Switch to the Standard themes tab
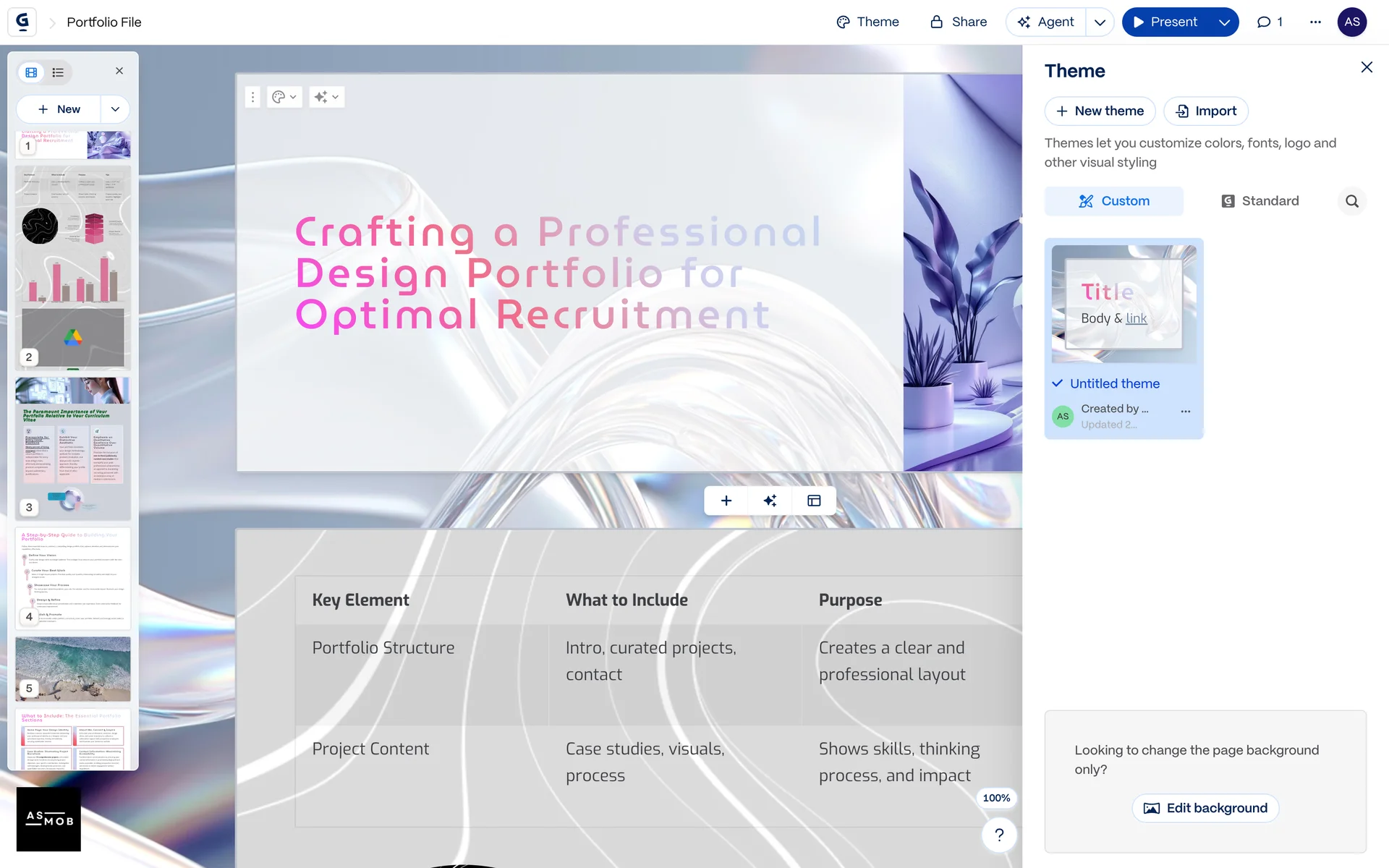 point(1260,201)
